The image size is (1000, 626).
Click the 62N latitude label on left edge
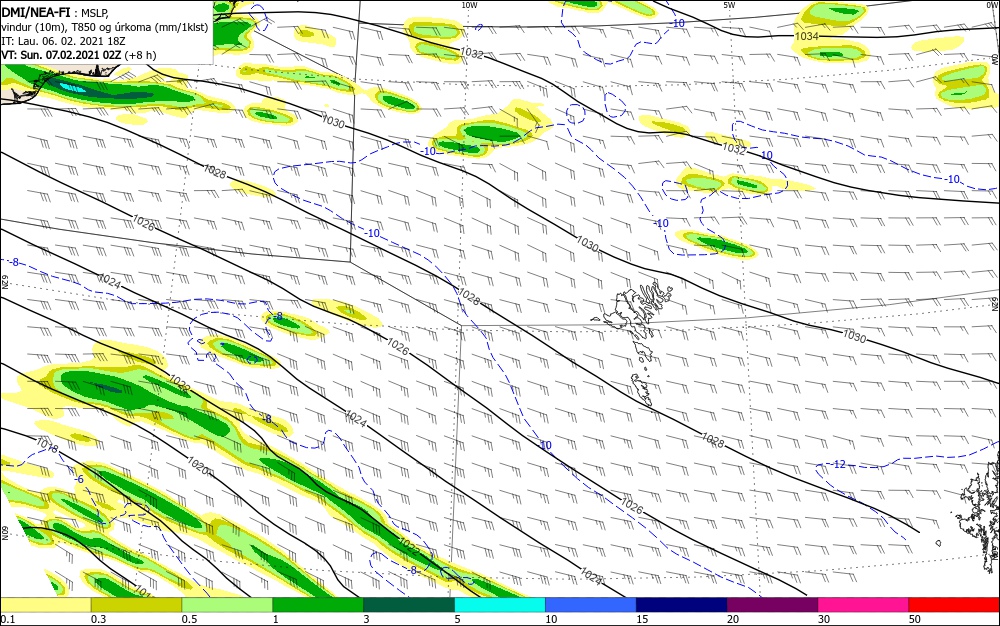[x=4, y=282]
